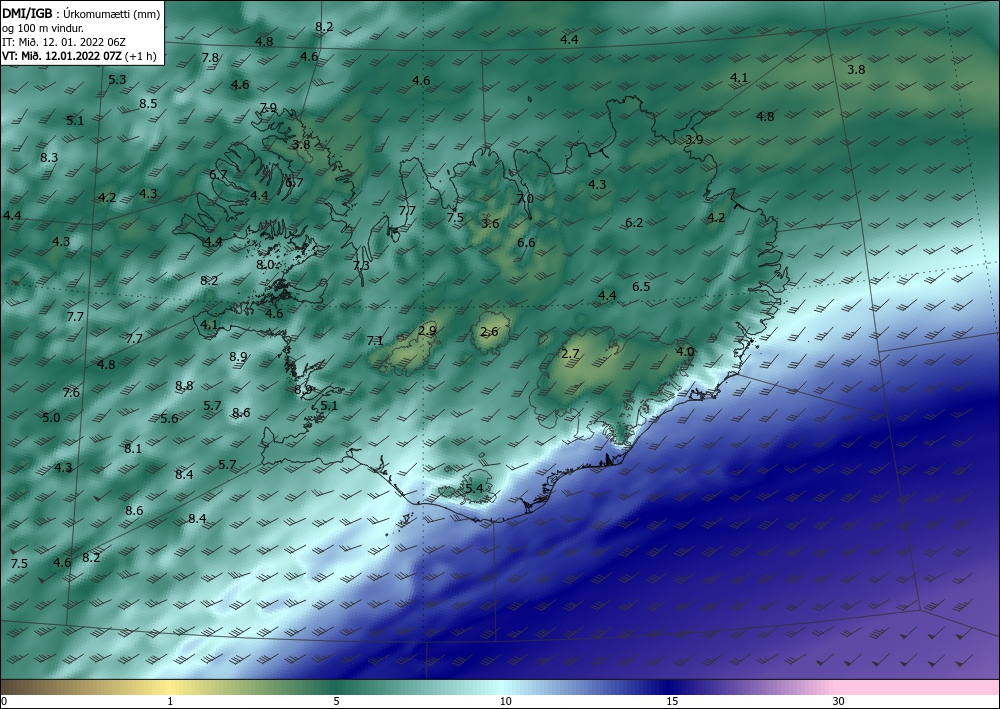Click the 7.9 value on the map
This screenshot has height=709, width=1000.
coord(268,107)
